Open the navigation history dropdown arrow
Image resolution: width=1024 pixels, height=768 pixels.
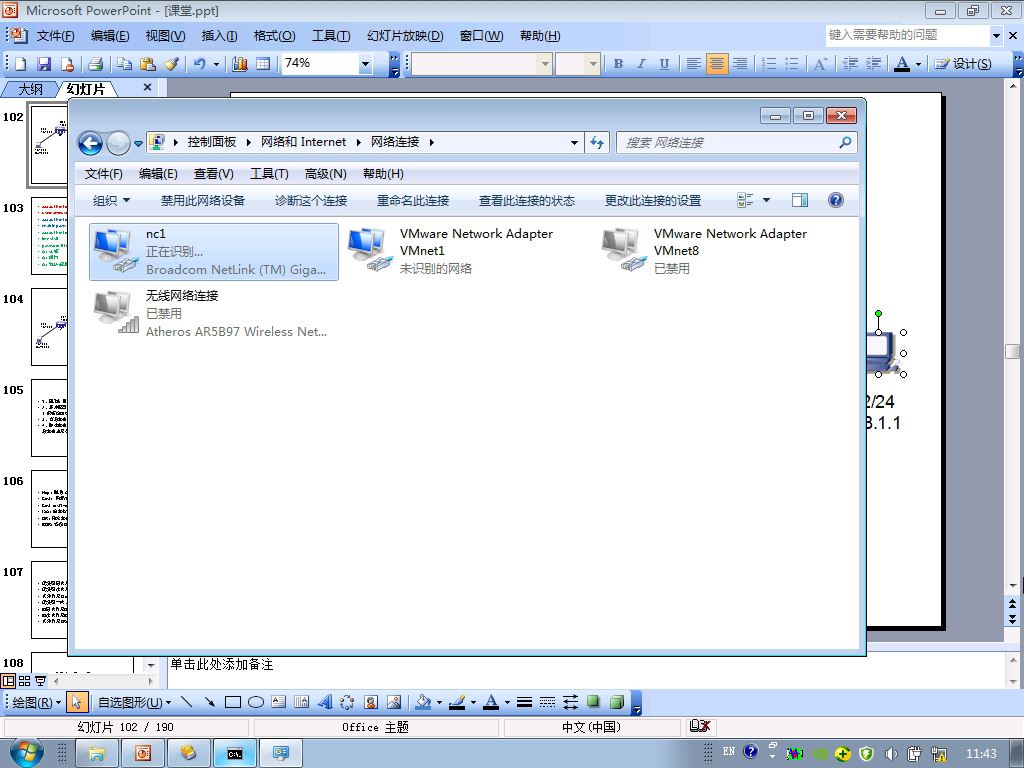pyautogui.click(x=138, y=143)
